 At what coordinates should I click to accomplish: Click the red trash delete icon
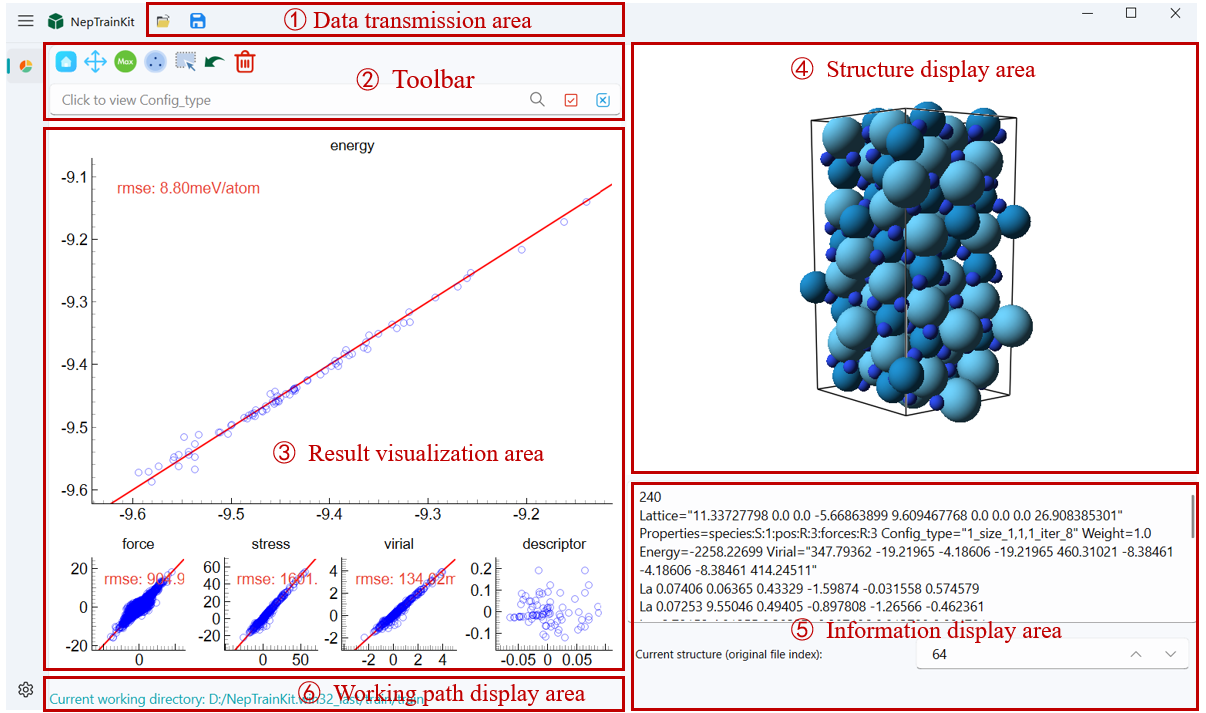(245, 62)
